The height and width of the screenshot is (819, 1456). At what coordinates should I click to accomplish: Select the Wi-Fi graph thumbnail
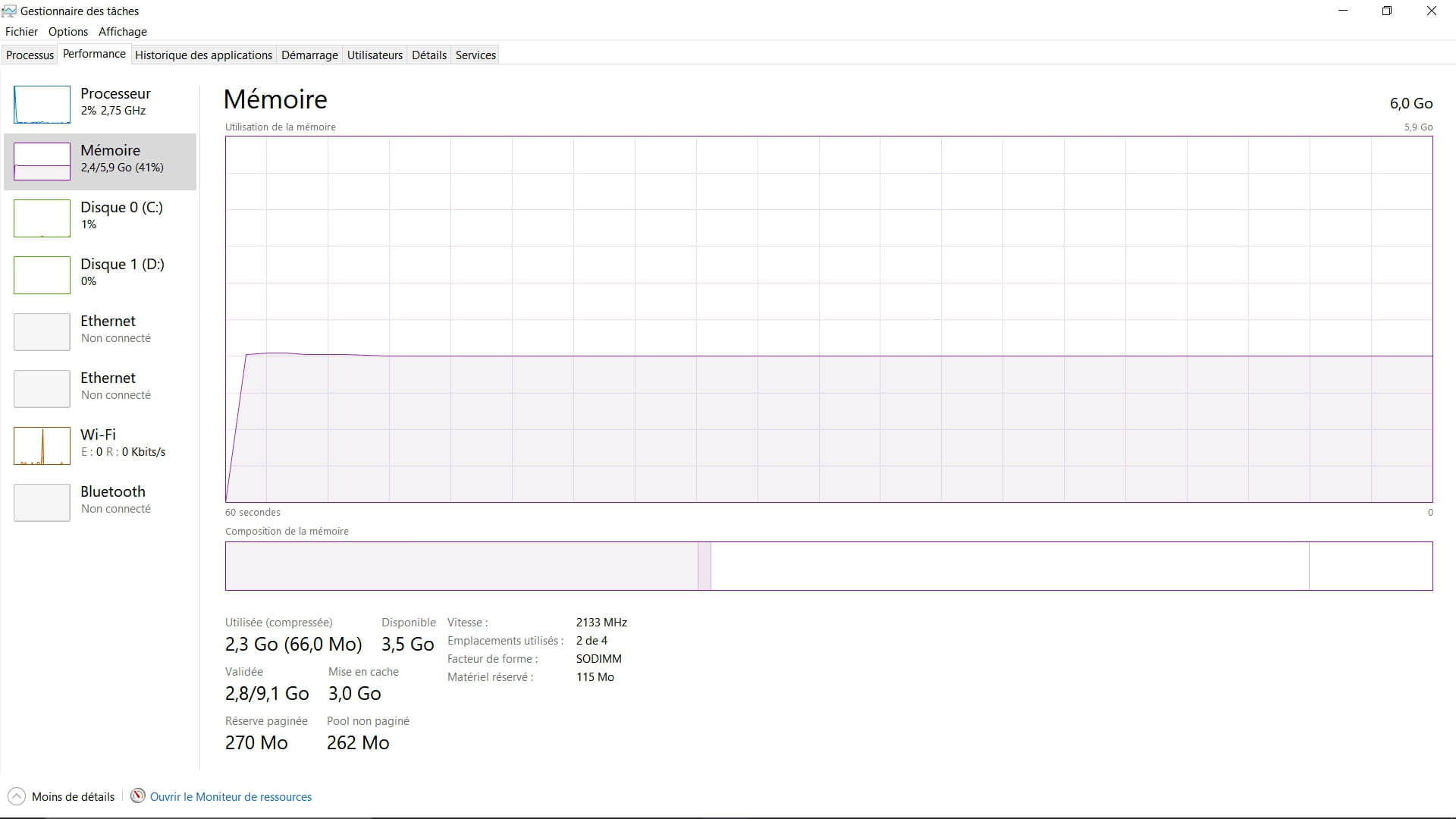click(42, 446)
